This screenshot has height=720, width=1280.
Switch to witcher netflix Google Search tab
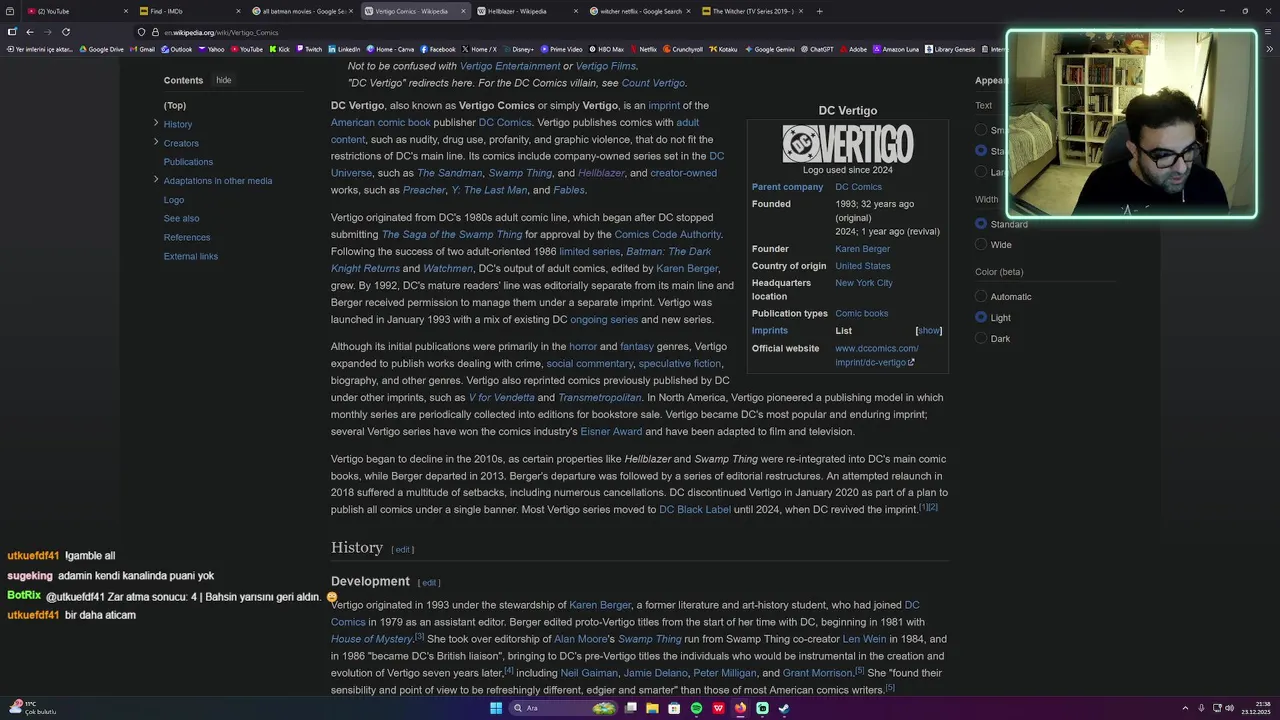coord(642,11)
